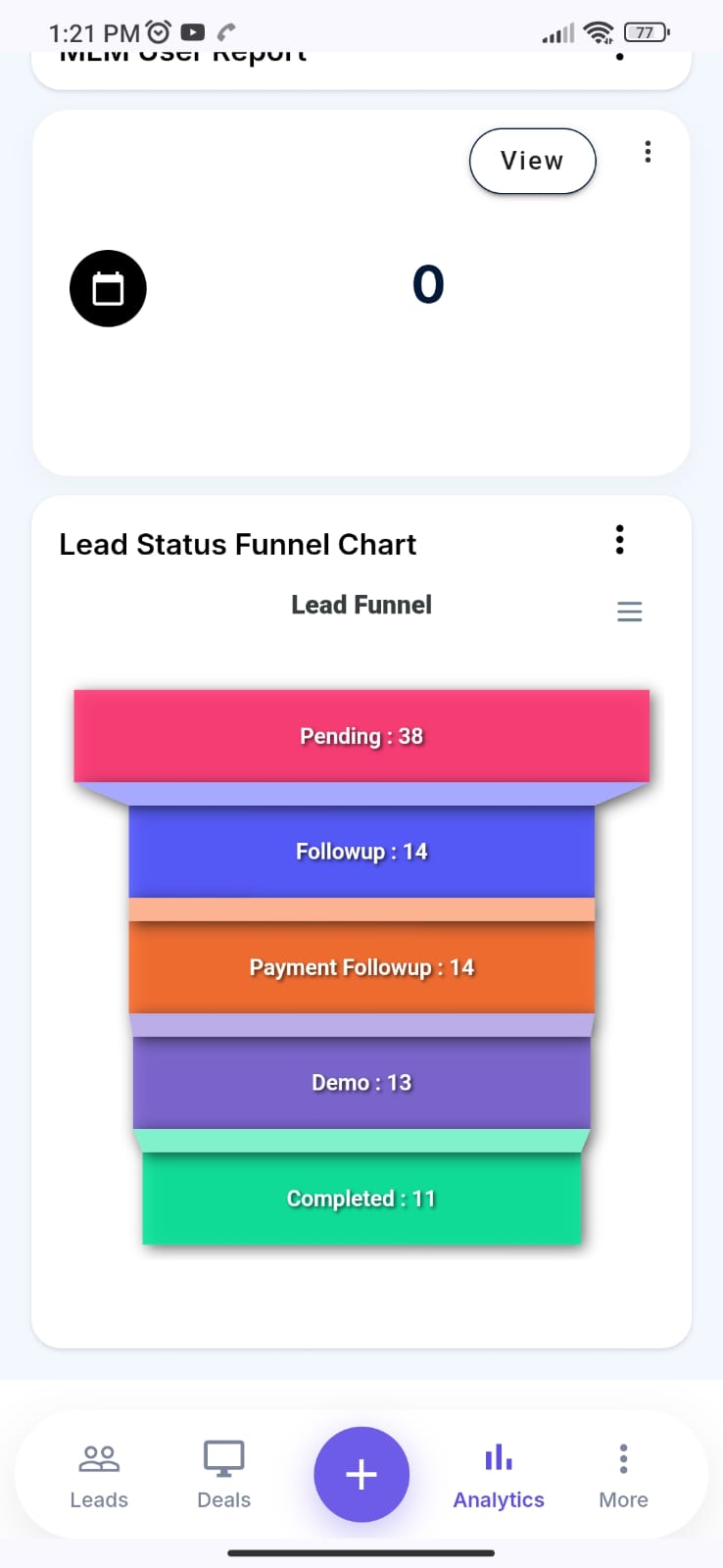The height and width of the screenshot is (1568, 723).
Task: Tap the alarm clock status icon
Action: tap(158, 32)
